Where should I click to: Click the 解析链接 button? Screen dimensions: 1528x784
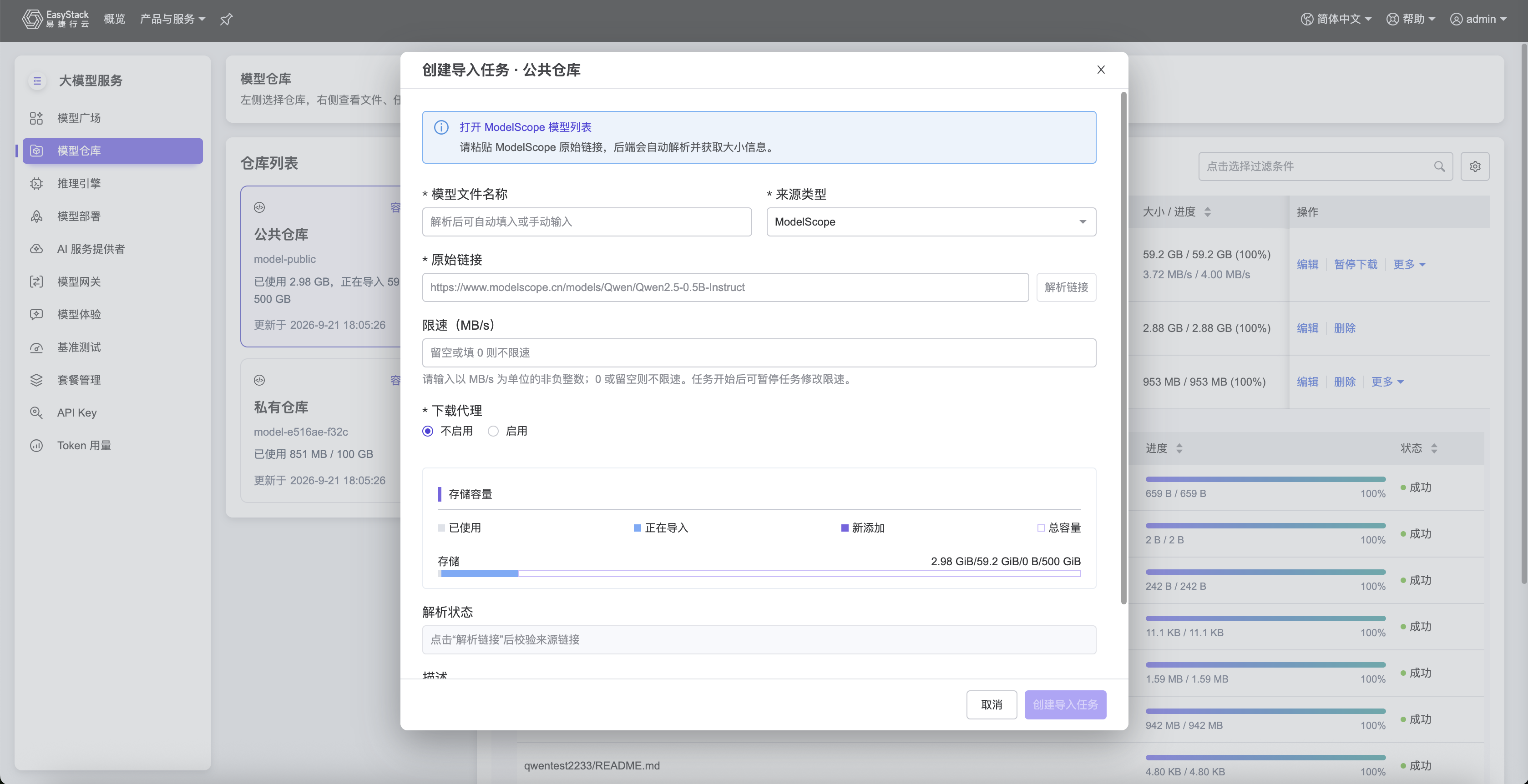click(x=1066, y=287)
